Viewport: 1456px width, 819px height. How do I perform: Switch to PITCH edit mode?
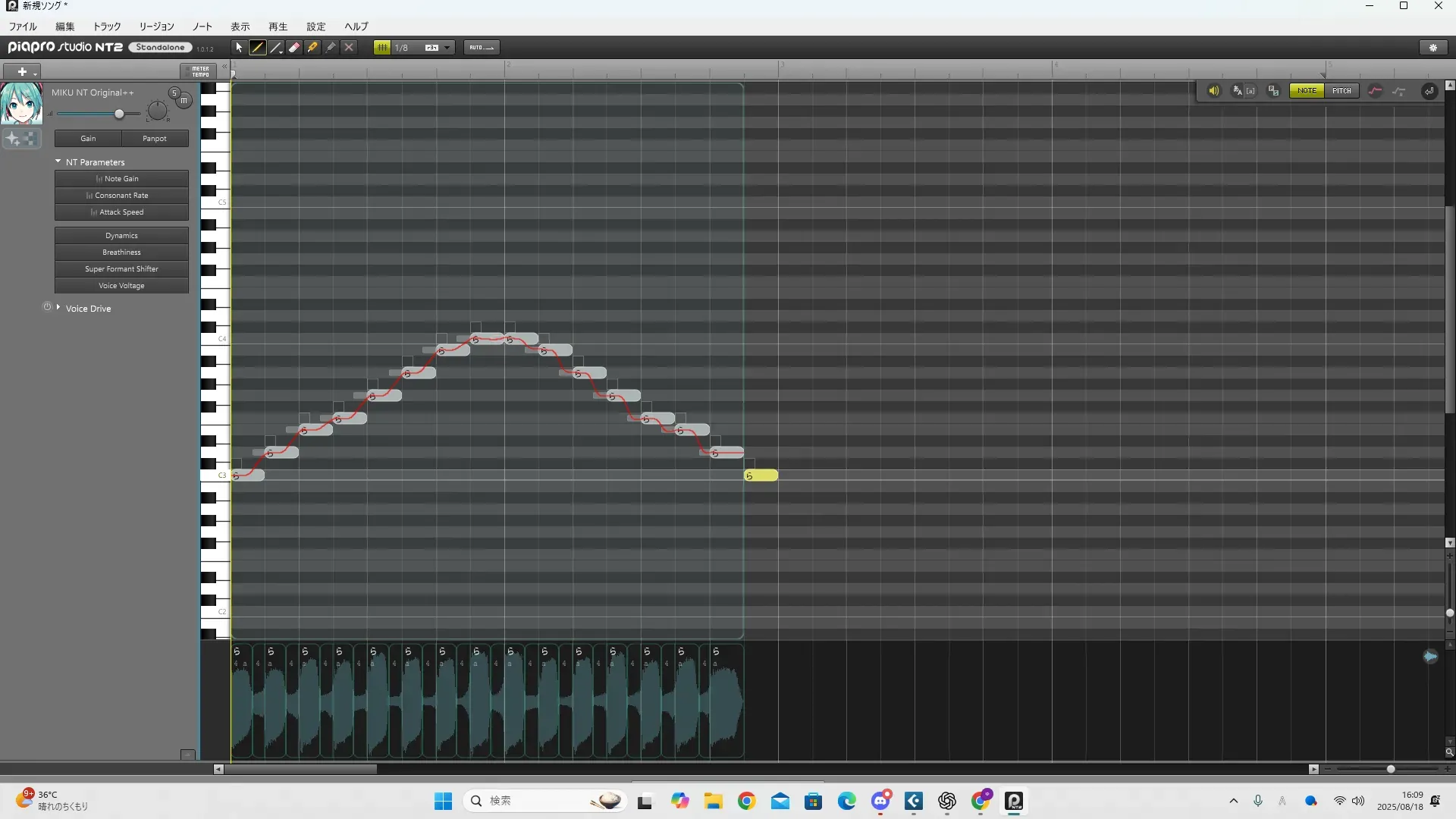pyautogui.click(x=1341, y=91)
